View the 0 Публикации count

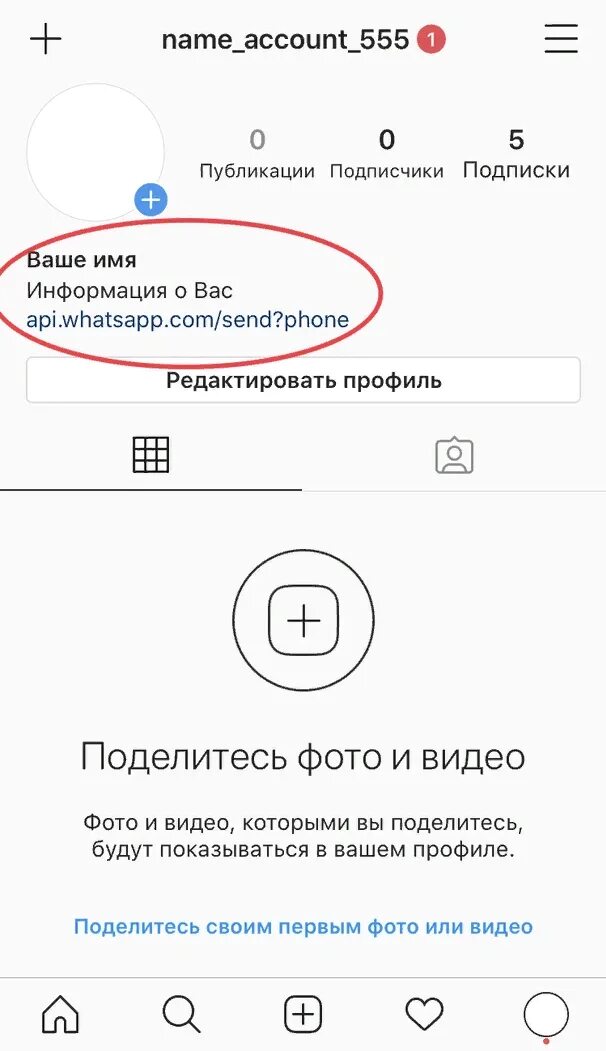pyautogui.click(x=257, y=155)
